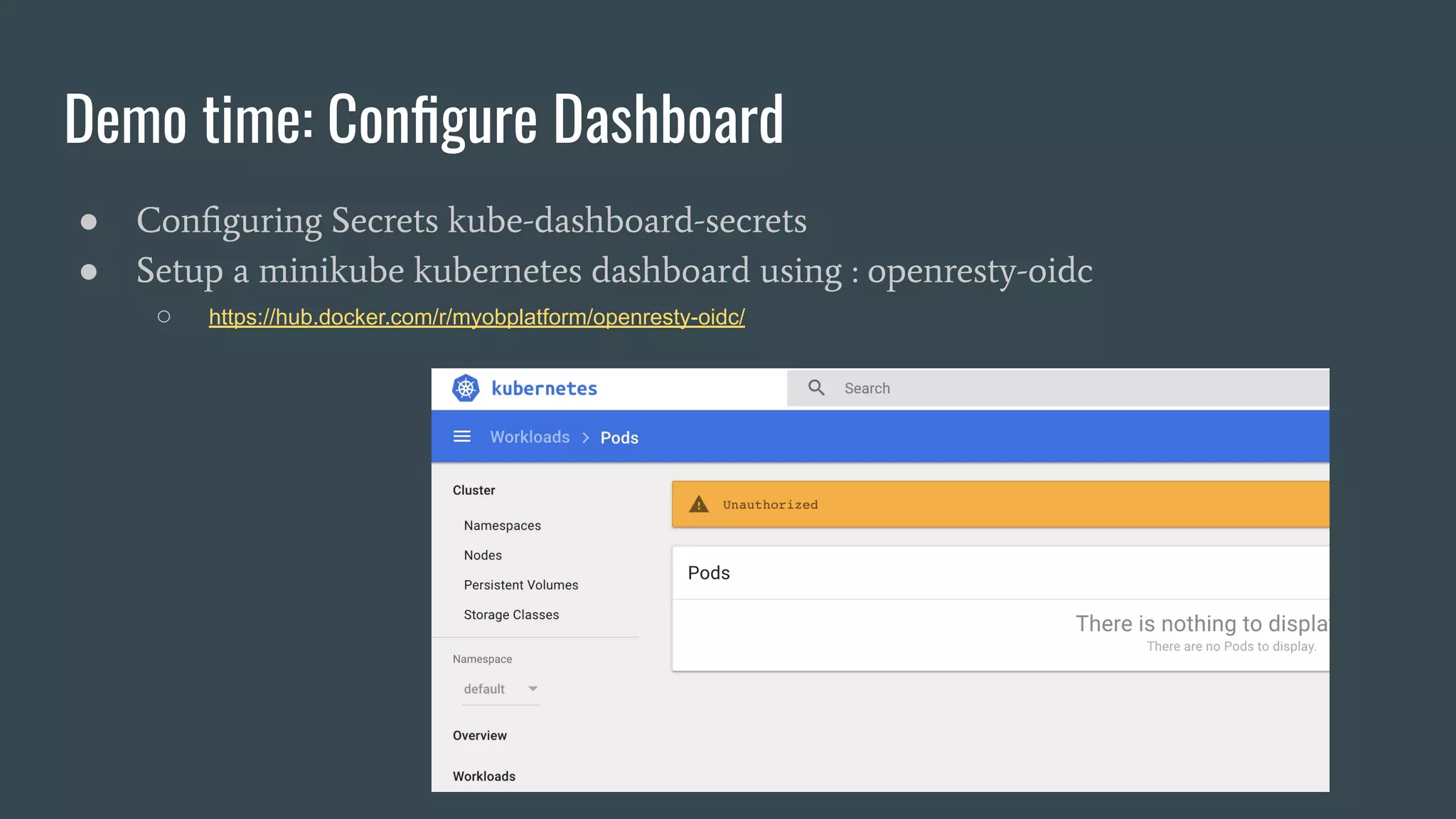Open Storage Classes in sidebar

point(511,615)
